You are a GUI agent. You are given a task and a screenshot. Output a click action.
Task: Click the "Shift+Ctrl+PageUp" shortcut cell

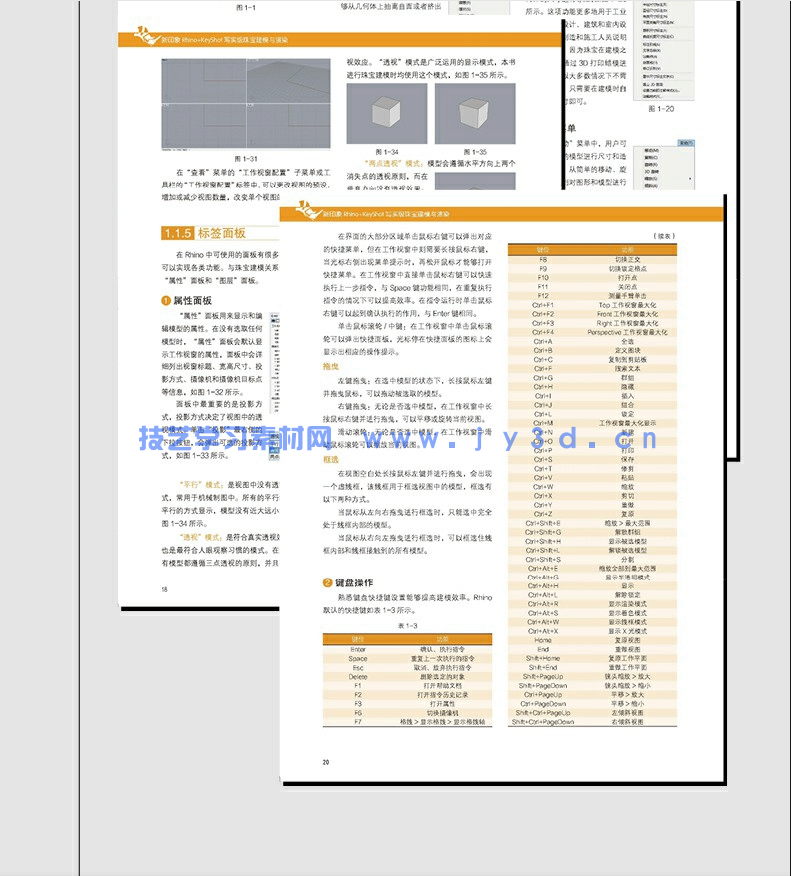point(543,713)
